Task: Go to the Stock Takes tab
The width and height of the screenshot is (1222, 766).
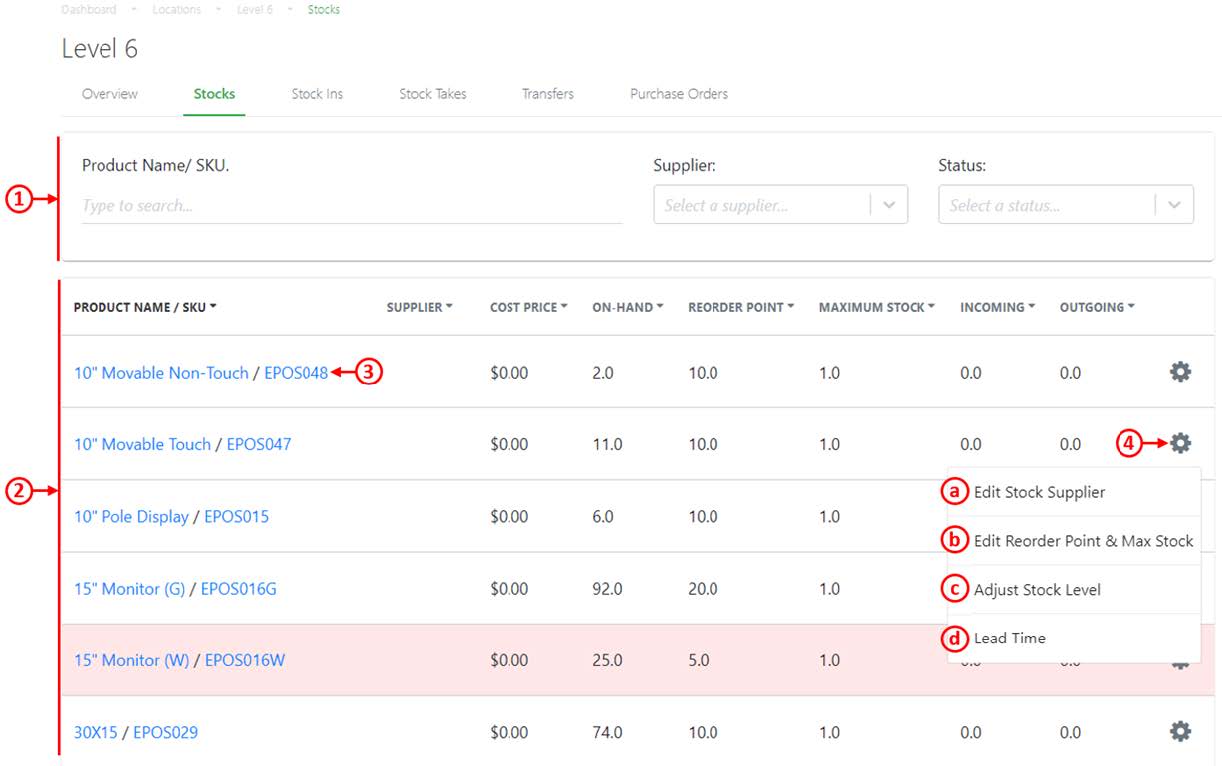Action: (x=433, y=94)
